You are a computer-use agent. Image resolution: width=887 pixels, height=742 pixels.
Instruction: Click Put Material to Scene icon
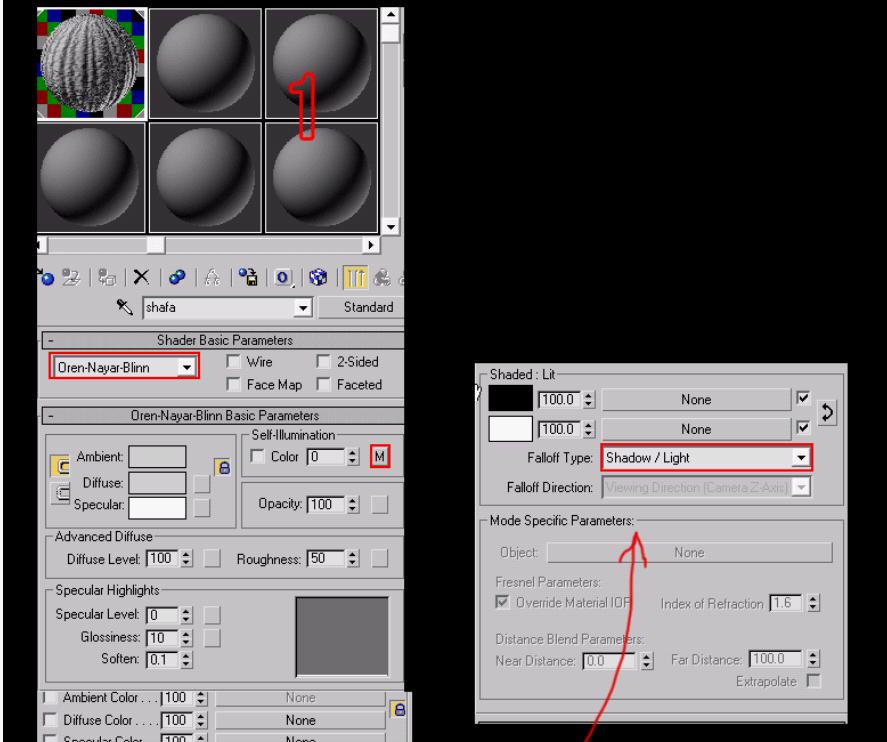[x=71, y=277]
